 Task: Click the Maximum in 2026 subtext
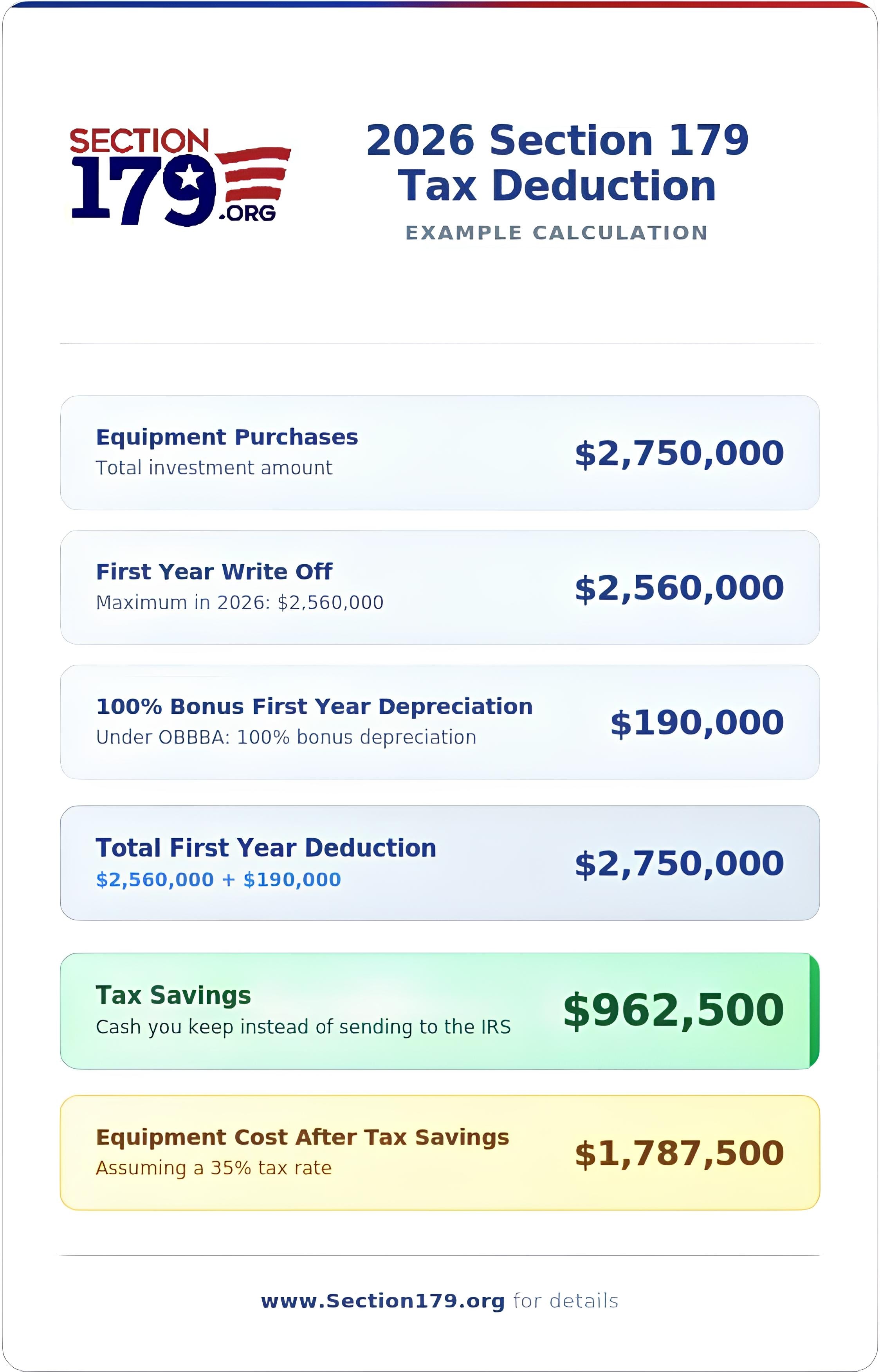click(240, 602)
